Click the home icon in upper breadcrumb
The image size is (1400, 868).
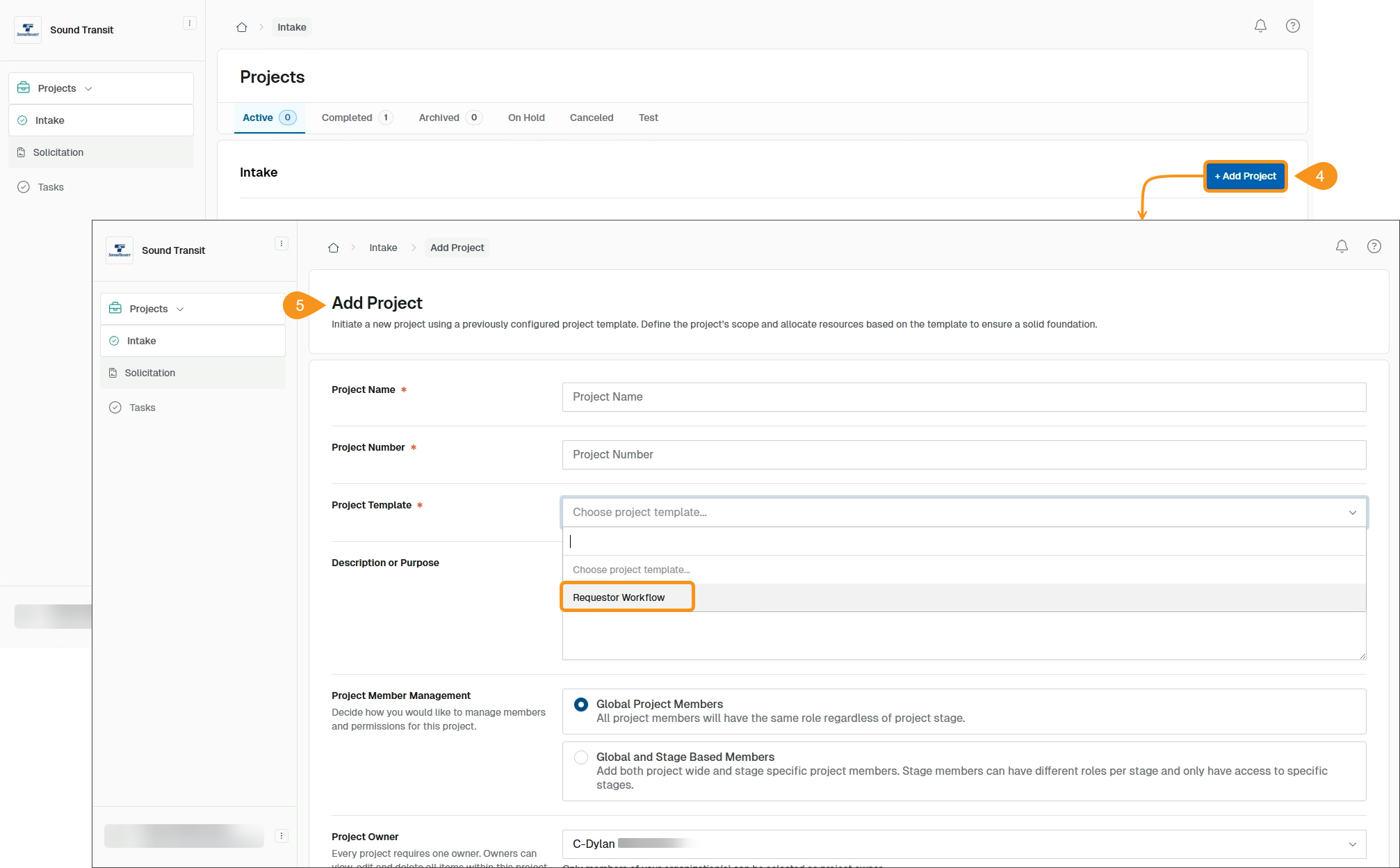click(x=242, y=27)
